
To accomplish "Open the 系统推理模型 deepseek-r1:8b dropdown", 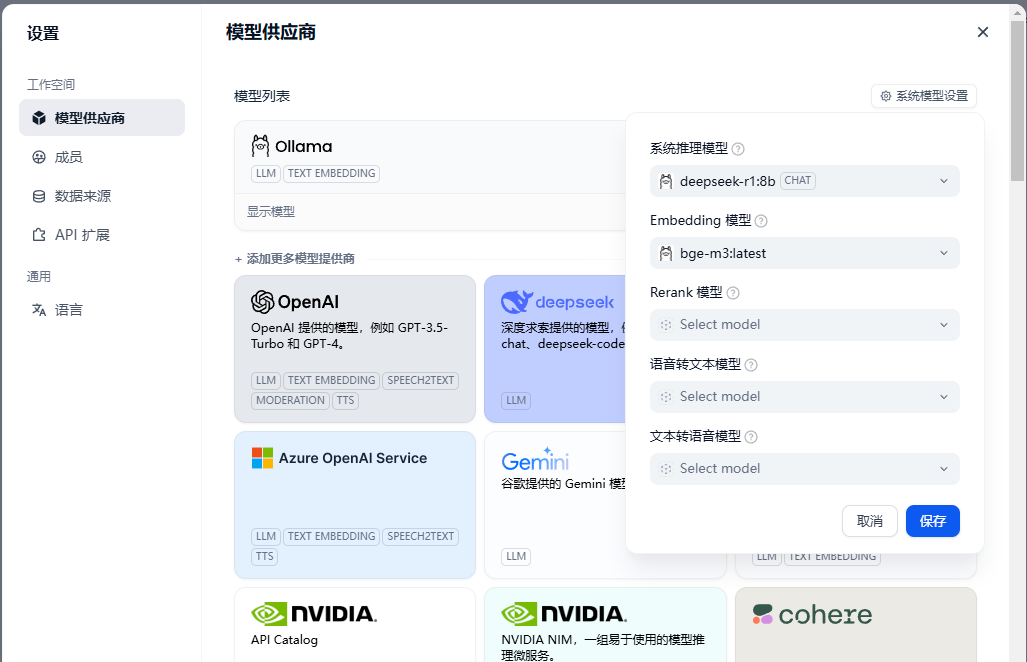I will (804, 181).
